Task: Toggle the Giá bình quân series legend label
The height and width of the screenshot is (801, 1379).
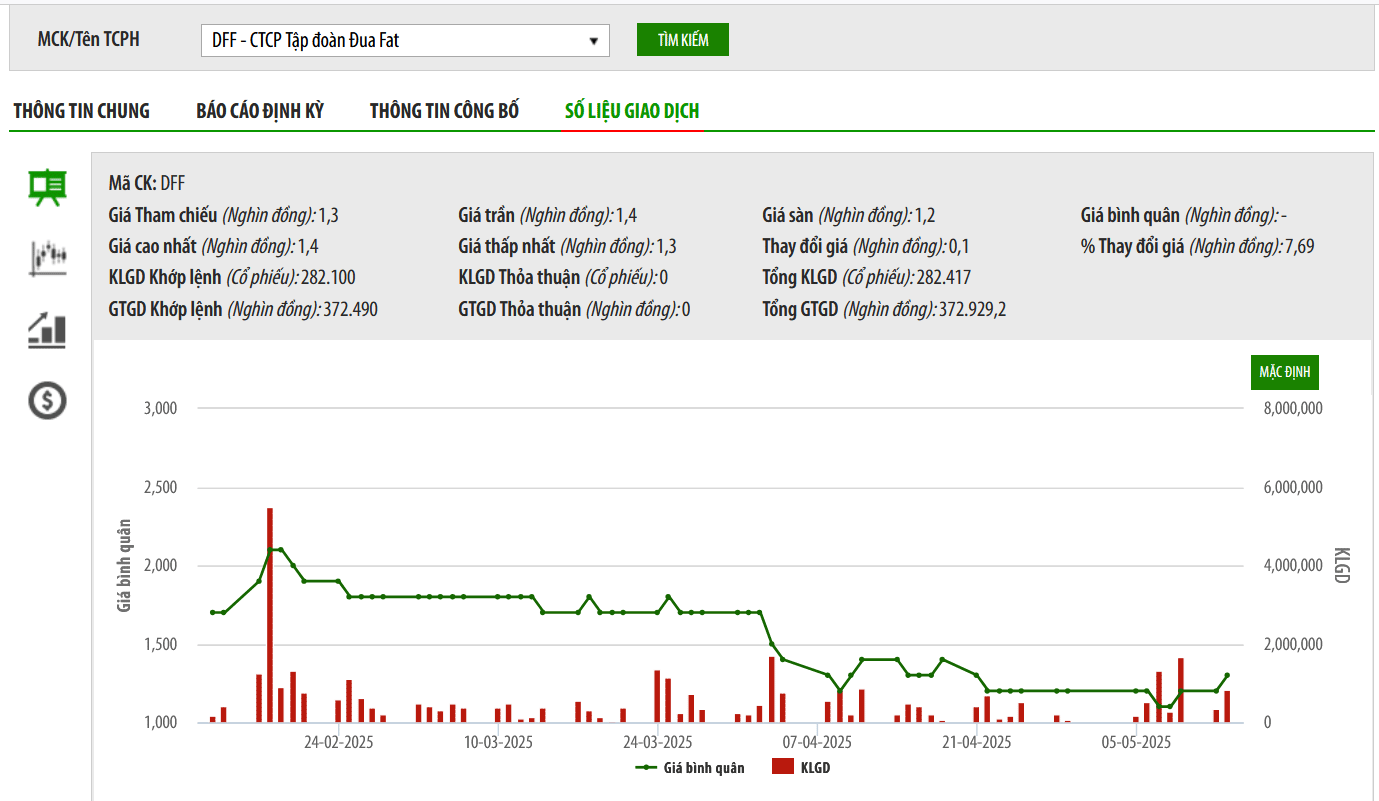Action: point(704,768)
